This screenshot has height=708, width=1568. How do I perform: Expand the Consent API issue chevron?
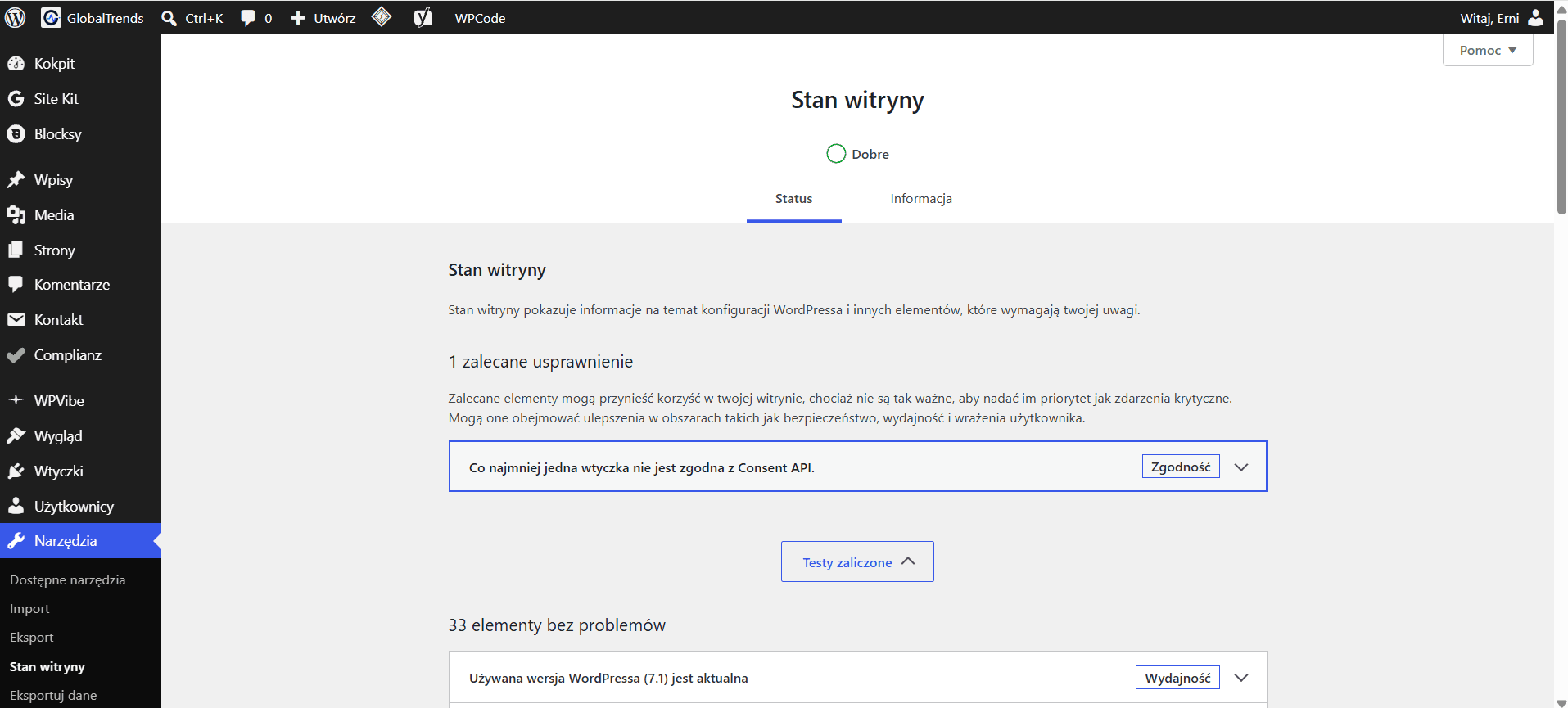1241,467
